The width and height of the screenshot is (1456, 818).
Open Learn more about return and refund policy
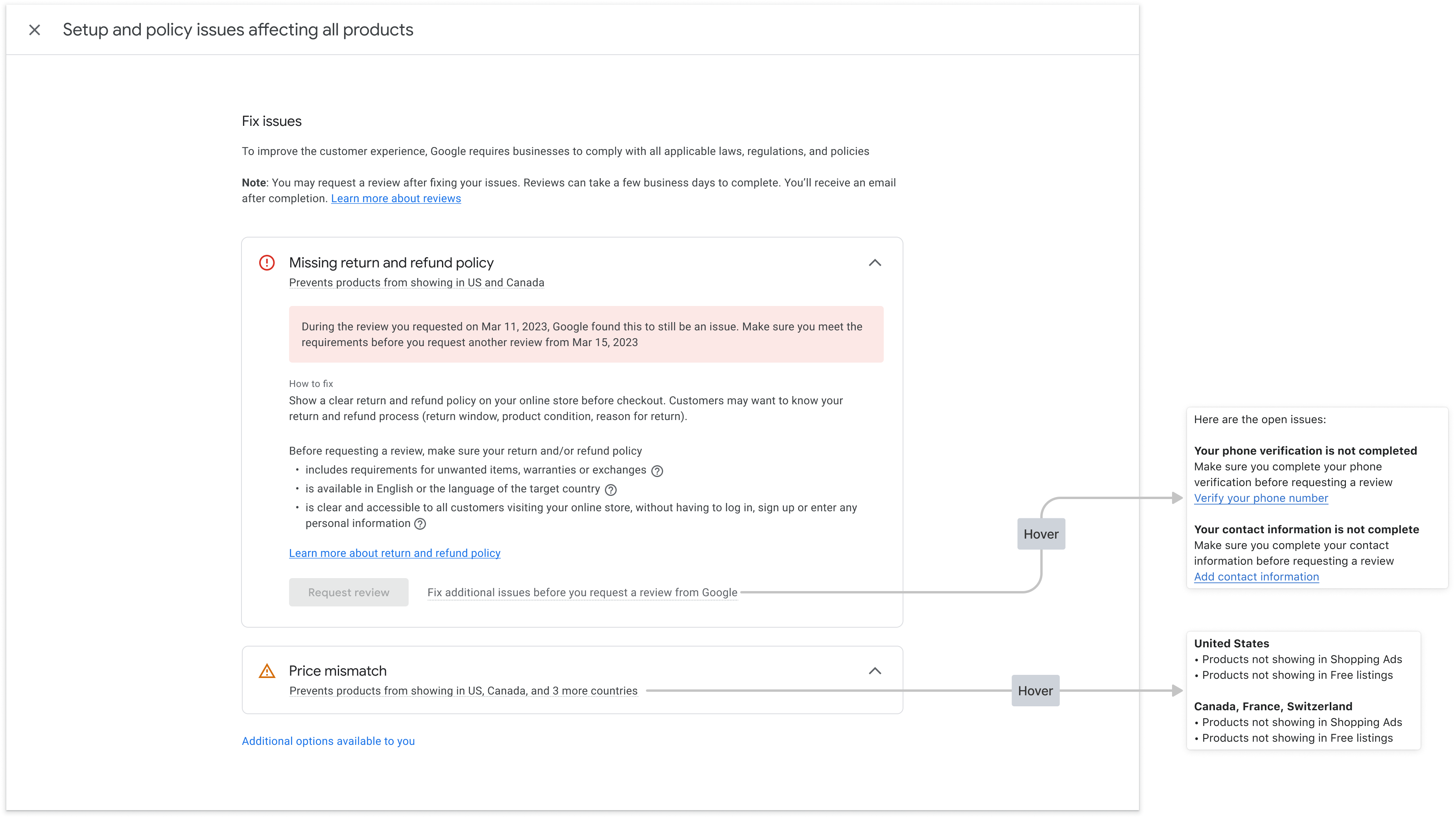pos(394,553)
